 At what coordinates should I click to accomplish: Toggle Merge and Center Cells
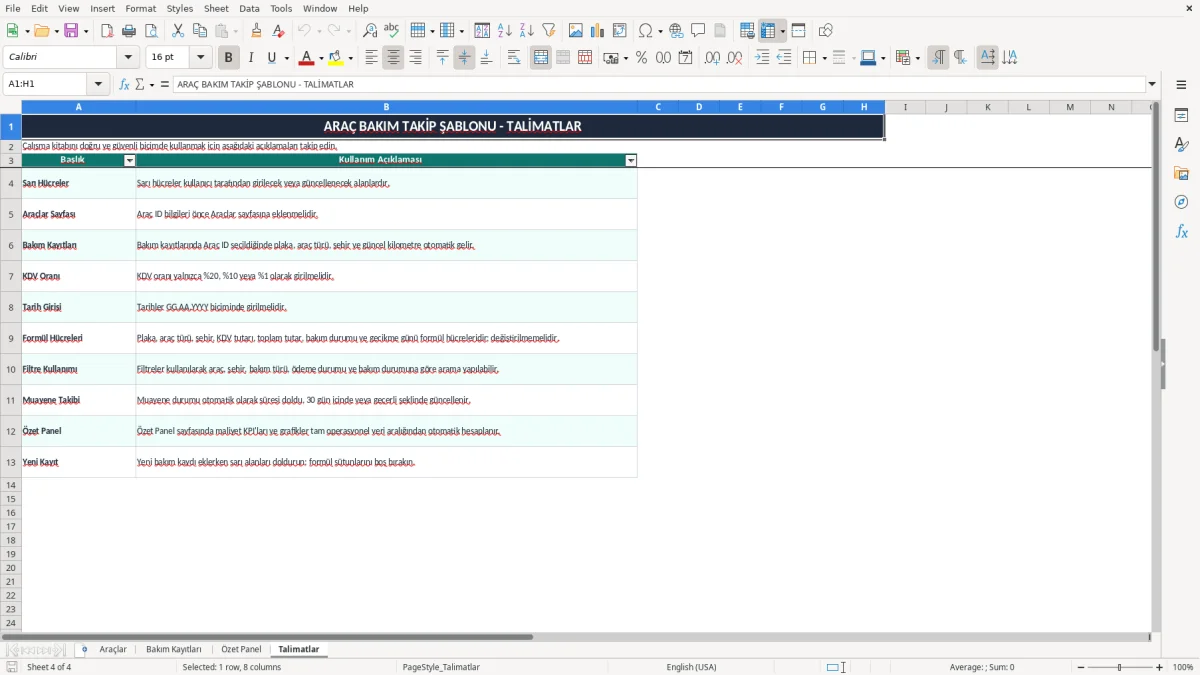541,58
